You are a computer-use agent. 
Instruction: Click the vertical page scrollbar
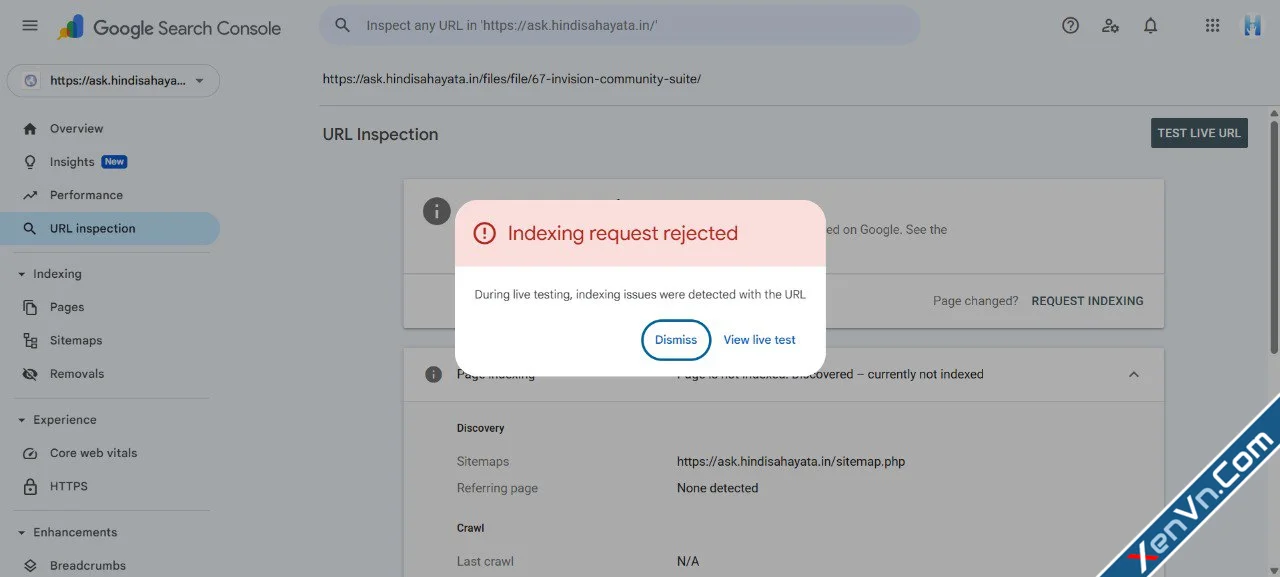1274,236
